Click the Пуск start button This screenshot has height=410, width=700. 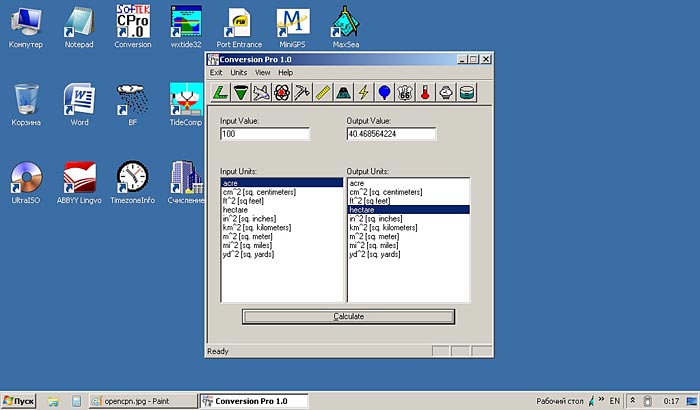pos(19,401)
